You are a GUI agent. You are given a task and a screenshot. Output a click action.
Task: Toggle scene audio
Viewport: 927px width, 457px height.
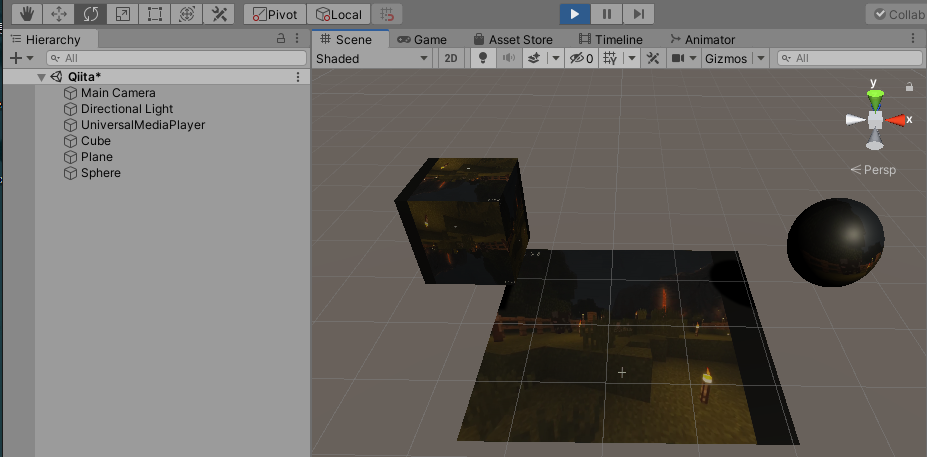[x=509, y=58]
